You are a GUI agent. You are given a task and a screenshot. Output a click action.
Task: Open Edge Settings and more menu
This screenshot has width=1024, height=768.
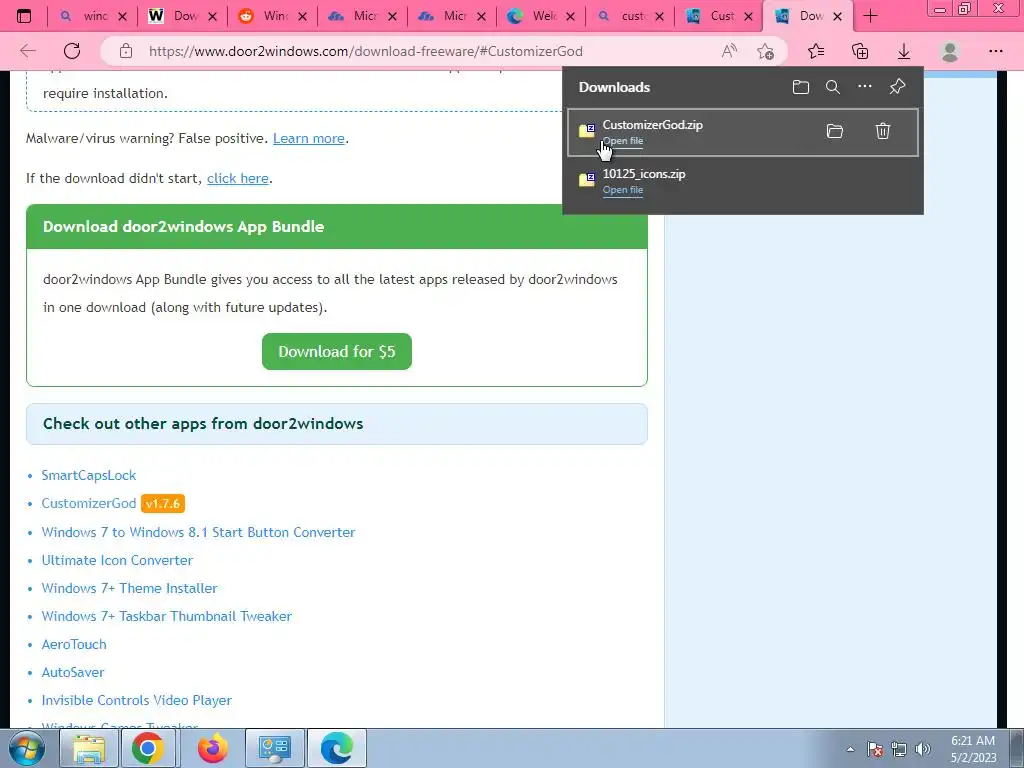click(x=995, y=51)
